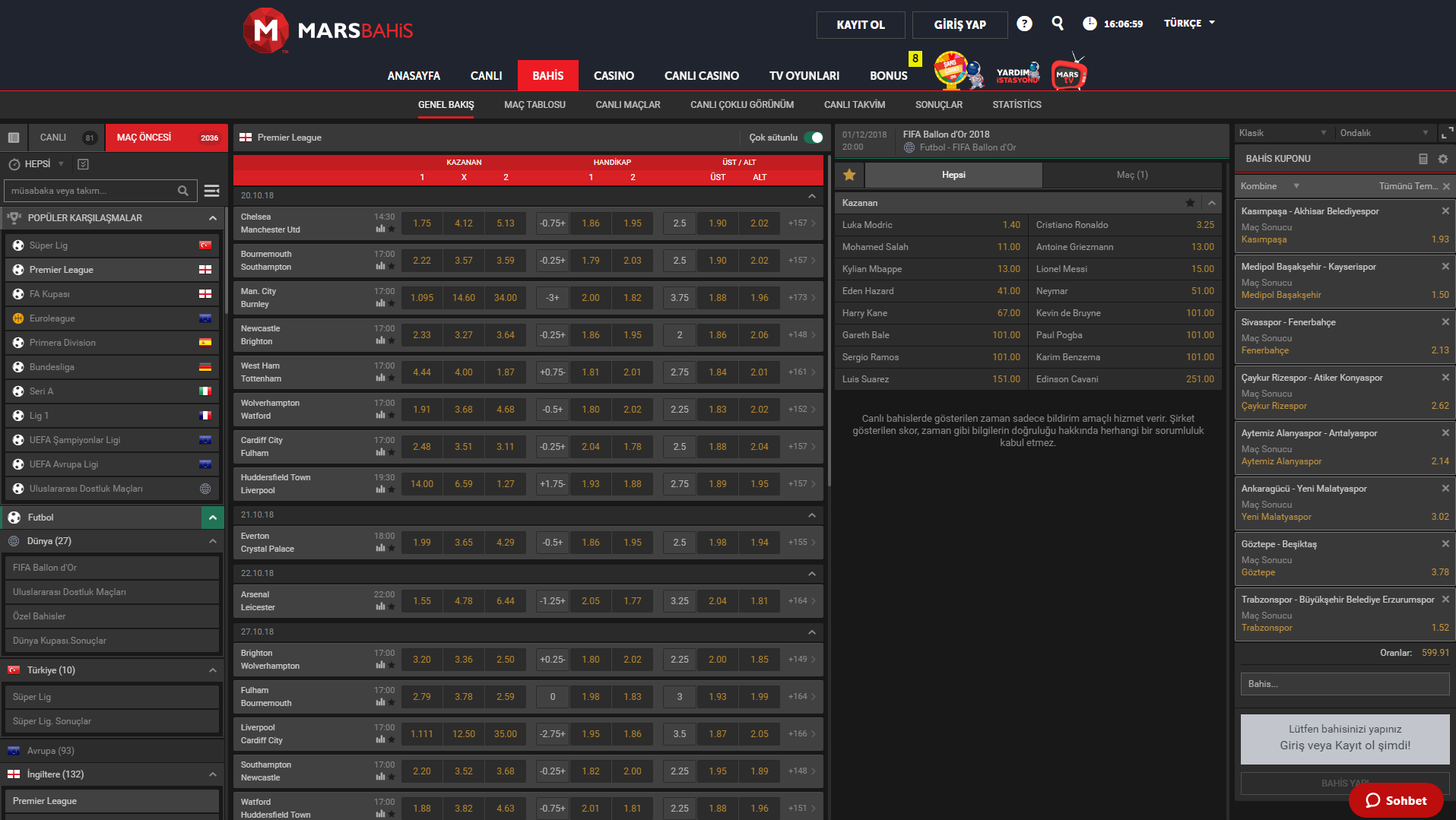Image resolution: width=1456 pixels, height=820 pixels.
Task: Go to the CANLI CASINO menu
Action: coord(701,76)
